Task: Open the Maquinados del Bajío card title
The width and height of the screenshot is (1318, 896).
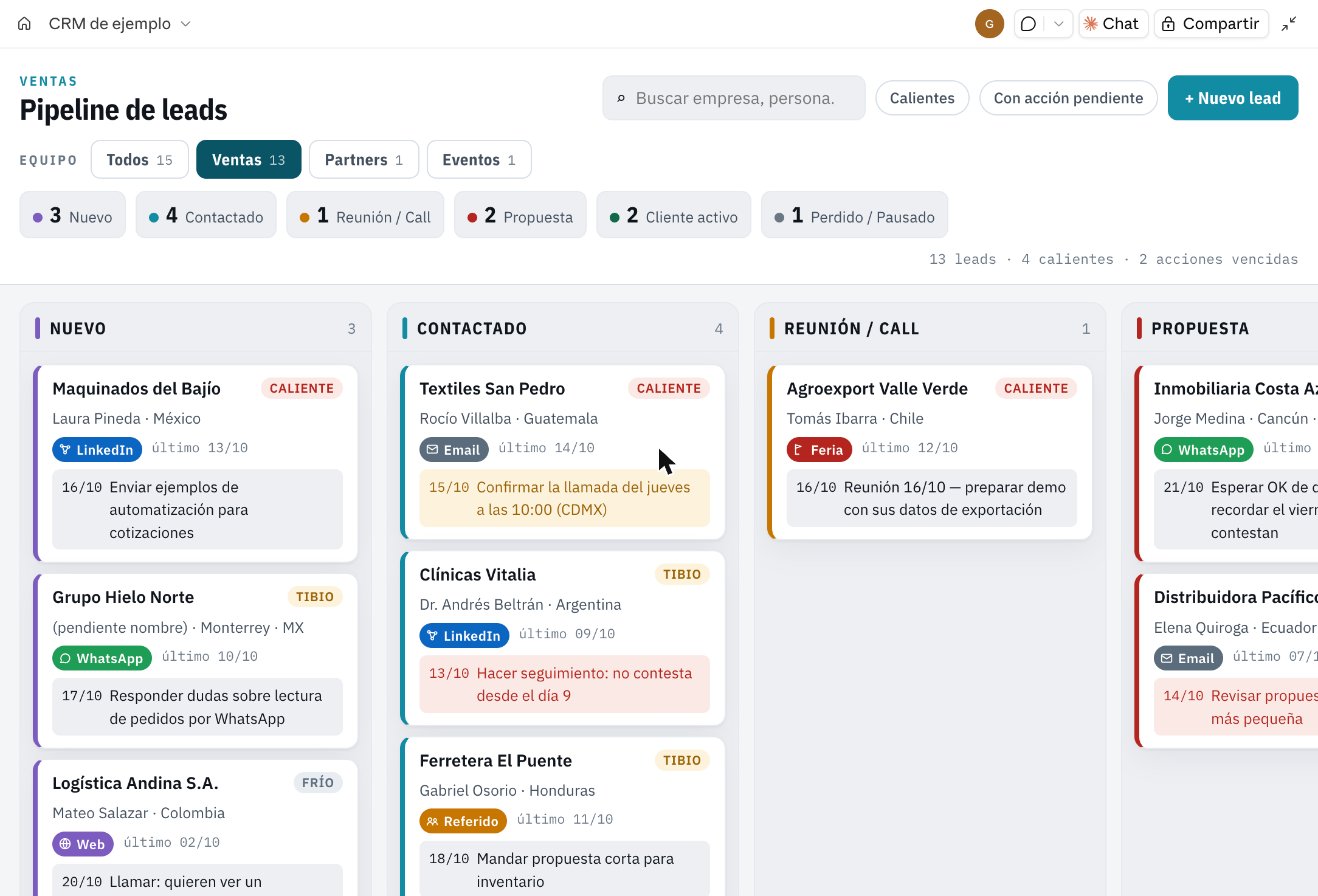Action: [136, 388]
